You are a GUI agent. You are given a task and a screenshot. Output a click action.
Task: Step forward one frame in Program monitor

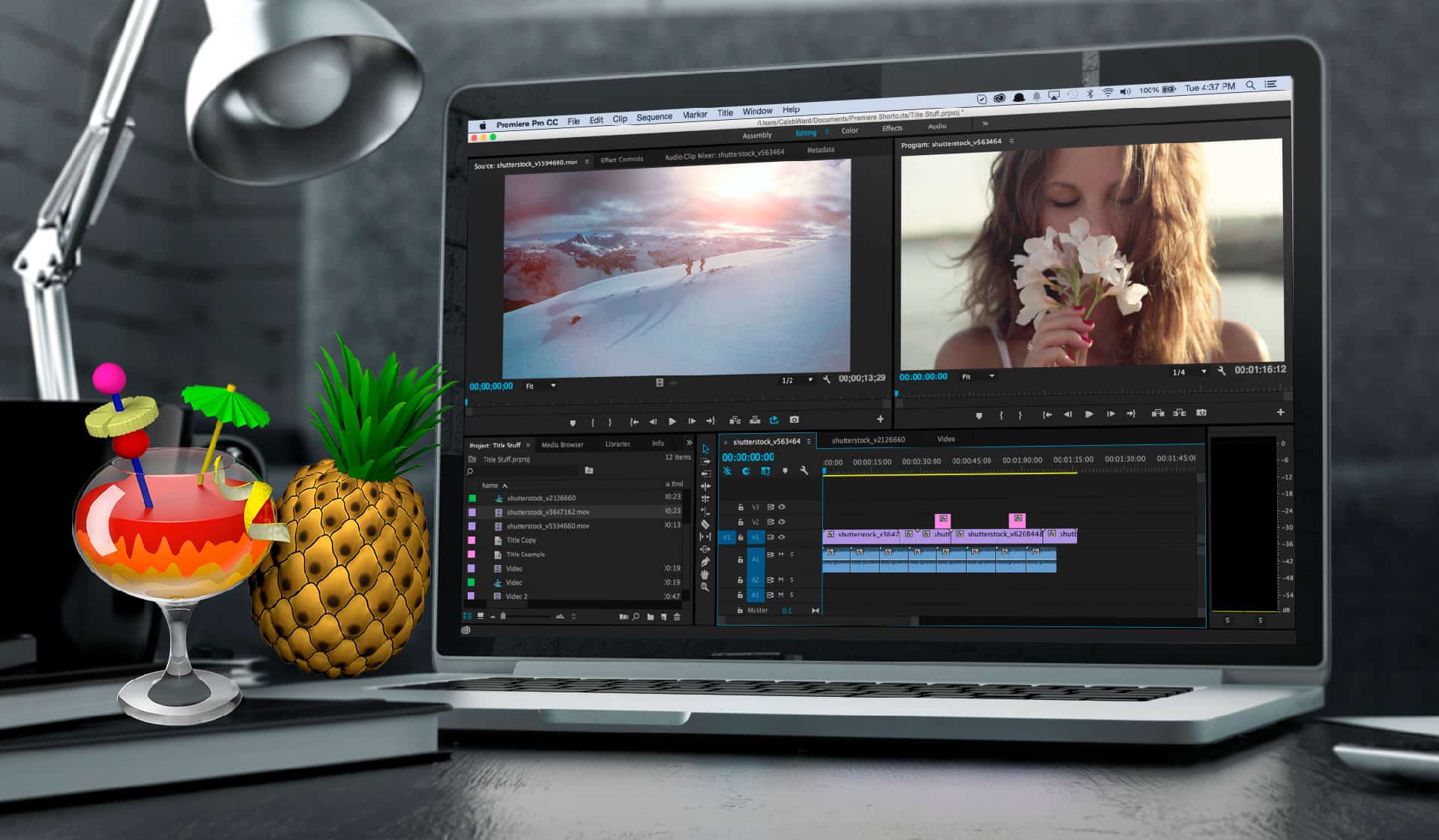[1110, 414]
